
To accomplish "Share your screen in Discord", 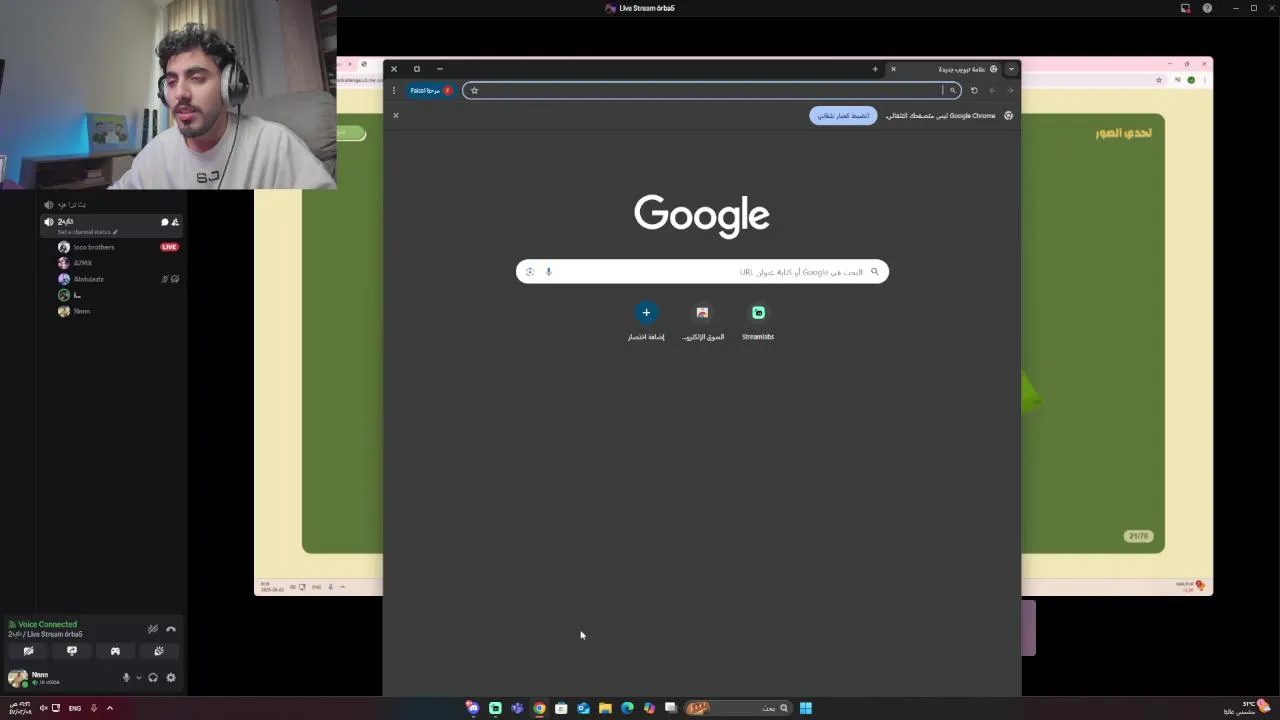I will tap(72, 651).
